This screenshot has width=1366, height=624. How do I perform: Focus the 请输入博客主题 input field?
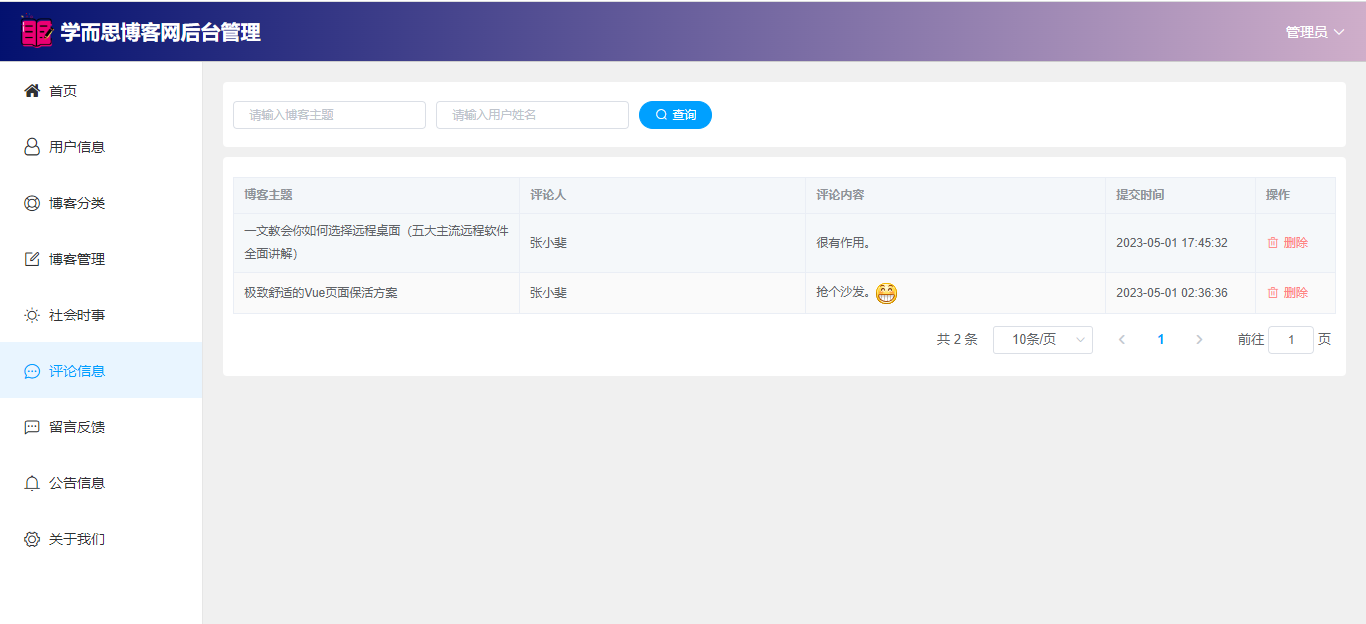[x=329, y=115]
